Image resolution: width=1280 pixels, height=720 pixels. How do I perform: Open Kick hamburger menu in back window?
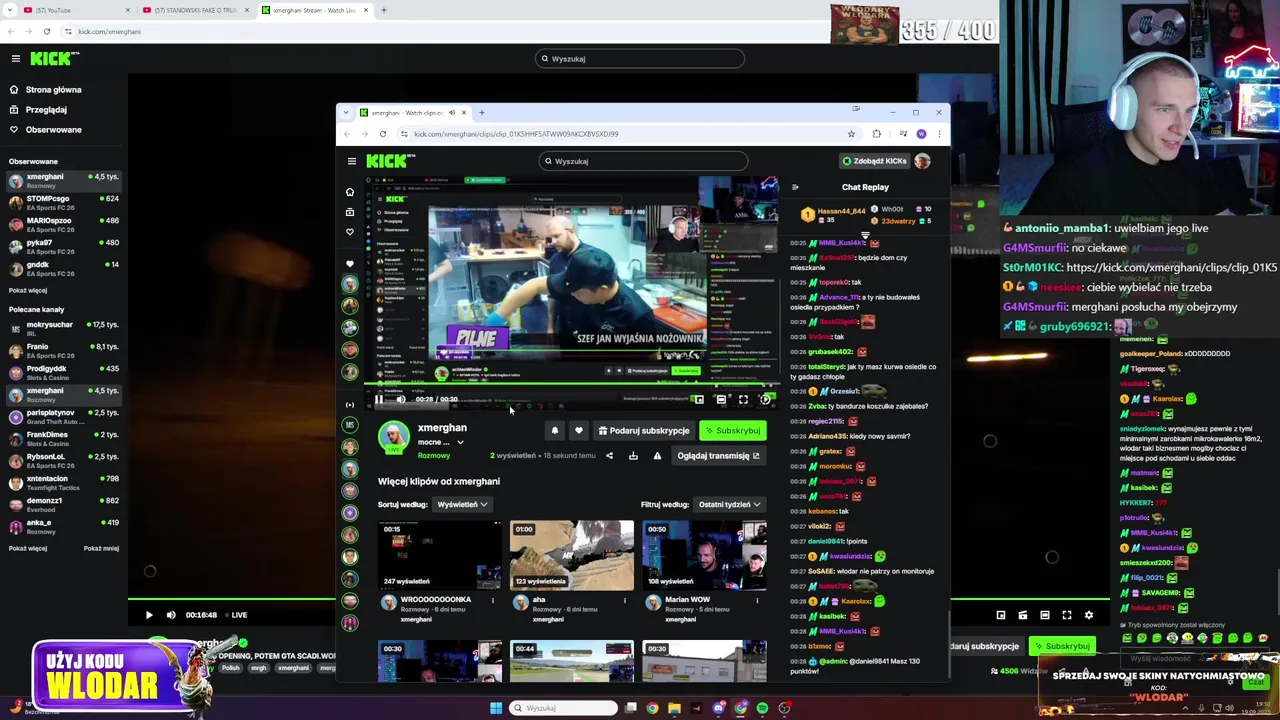(x=15, y=59)
